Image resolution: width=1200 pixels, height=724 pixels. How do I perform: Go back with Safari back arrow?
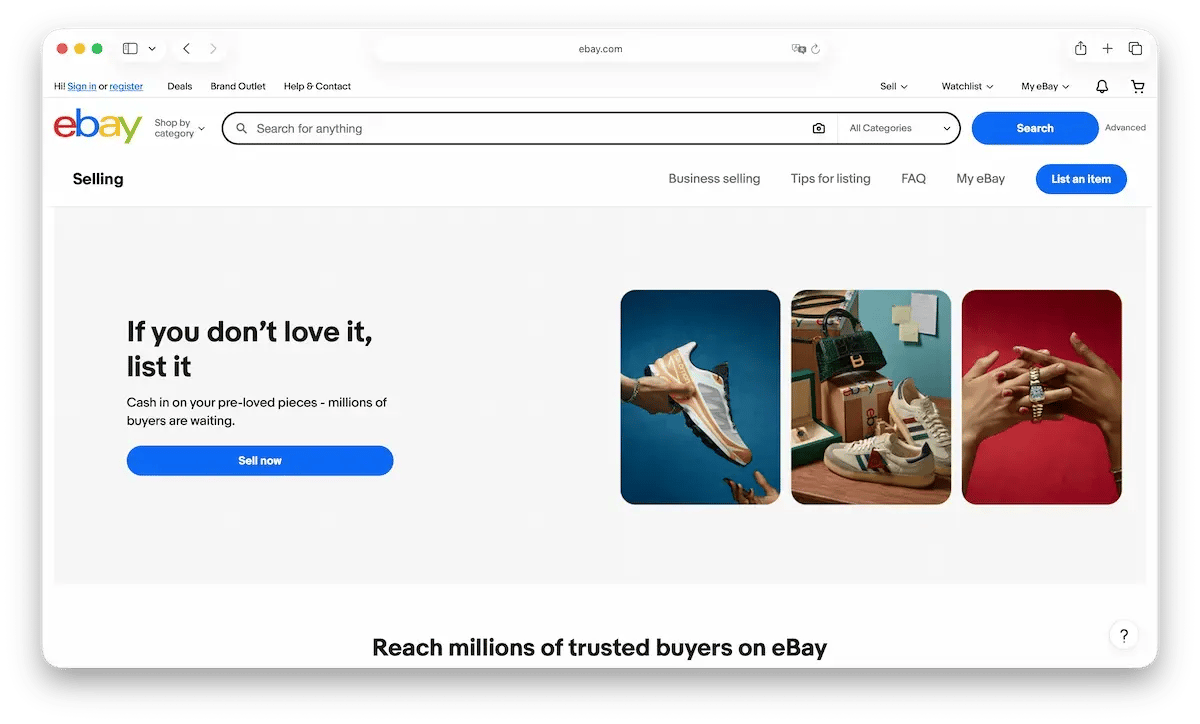point(186,48)
